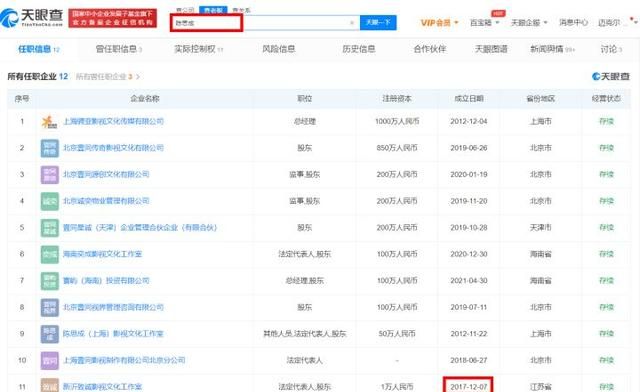Open the 讨论 tab
Viewport: 640px width, 392px height.
[611, 49]
